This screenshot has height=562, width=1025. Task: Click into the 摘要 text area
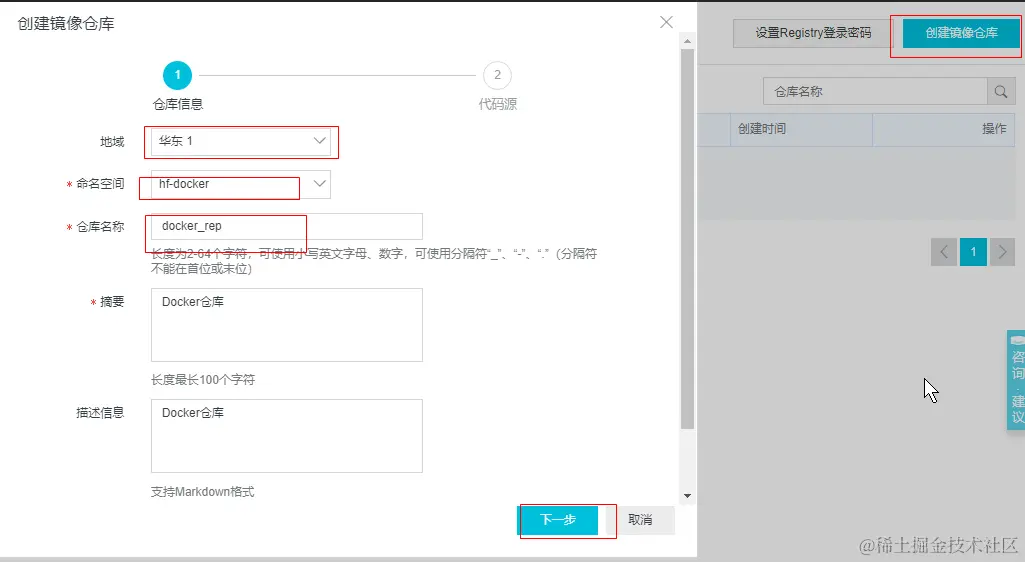pos(286,325)
